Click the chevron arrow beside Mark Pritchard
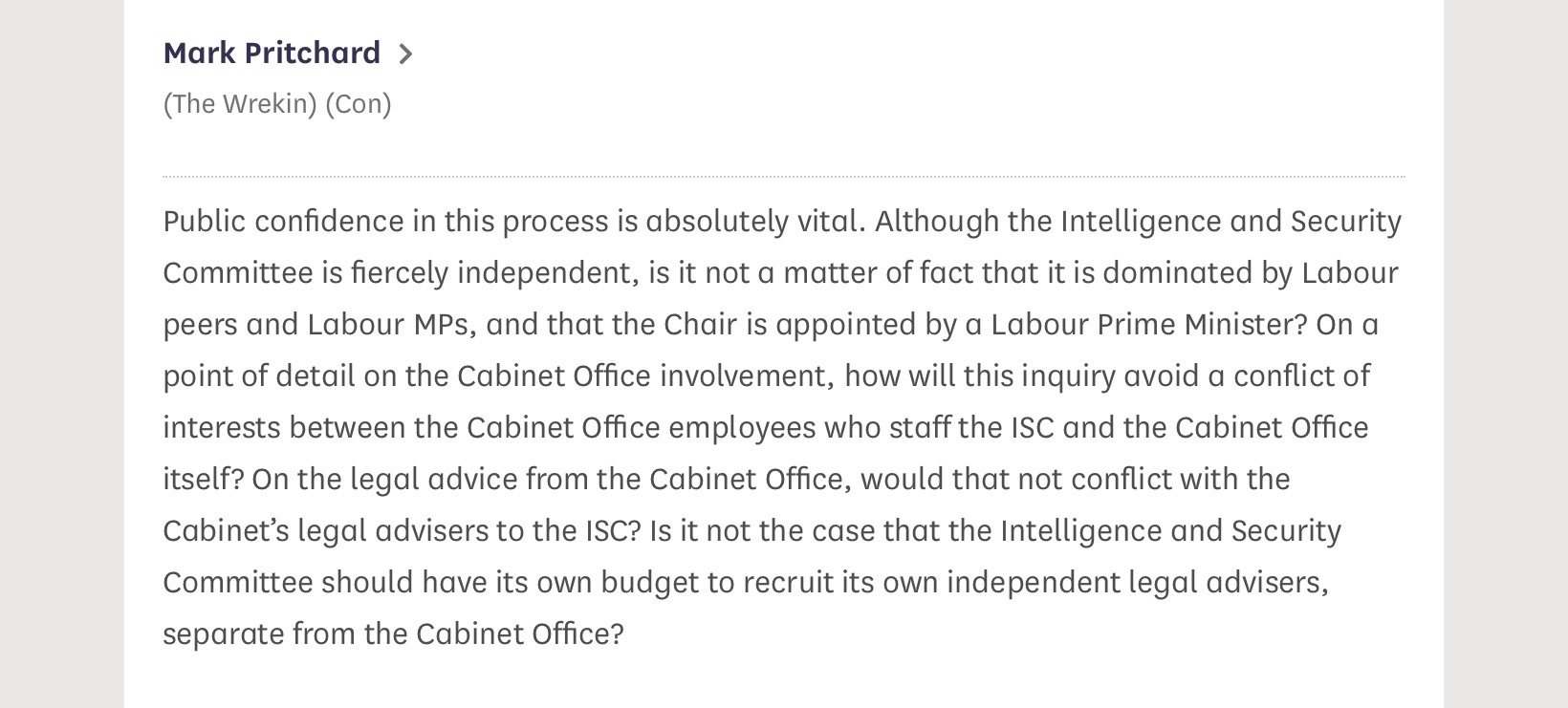The image size is (1568, 708). click(405, 54)
